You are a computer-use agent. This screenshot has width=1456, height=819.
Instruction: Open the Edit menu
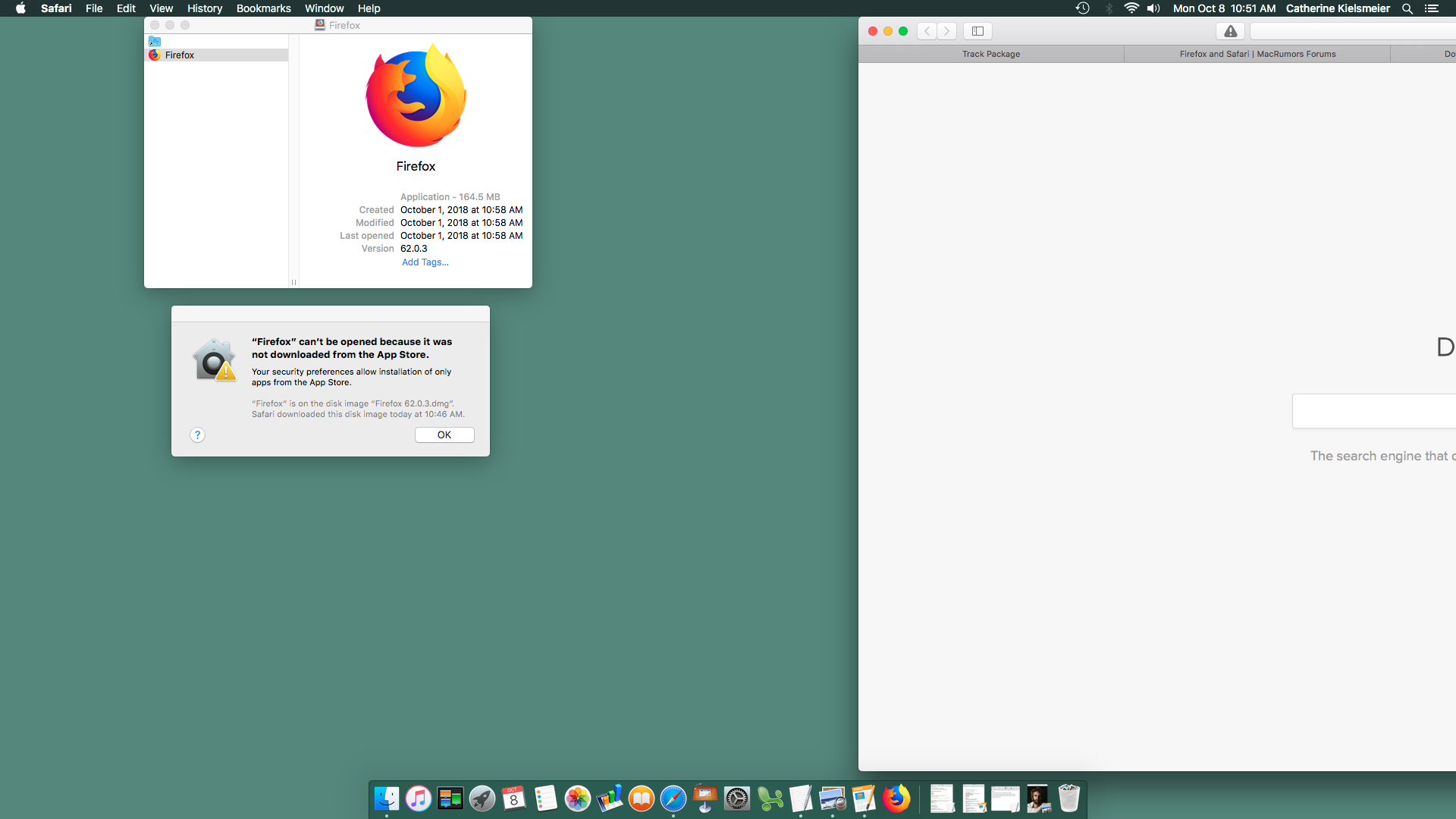pyautogui.click(x=126, y=8)
